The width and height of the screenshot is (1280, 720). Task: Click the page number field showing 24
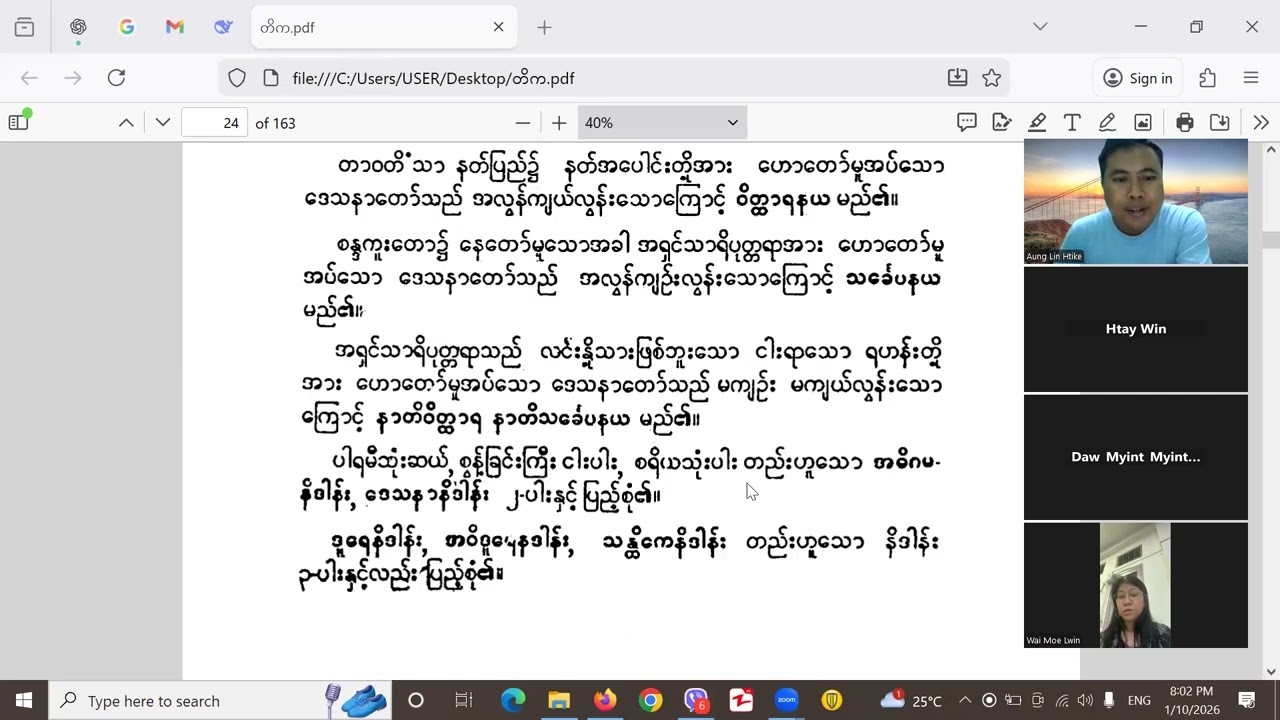coord(215,123)
